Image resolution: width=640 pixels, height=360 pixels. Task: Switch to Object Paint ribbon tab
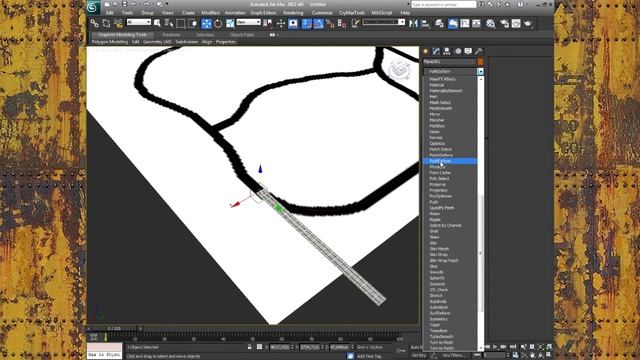point(242,35)
